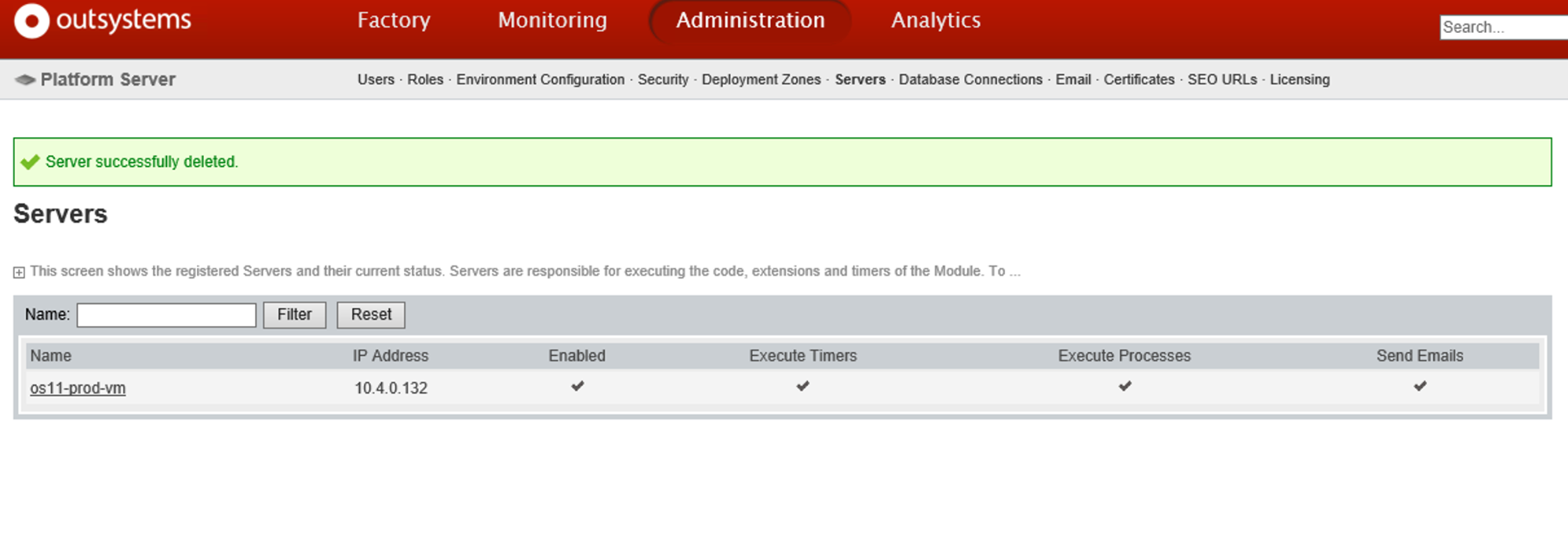
Task: Switch to the Analytics tab
Action: click(x=935, y=20)
